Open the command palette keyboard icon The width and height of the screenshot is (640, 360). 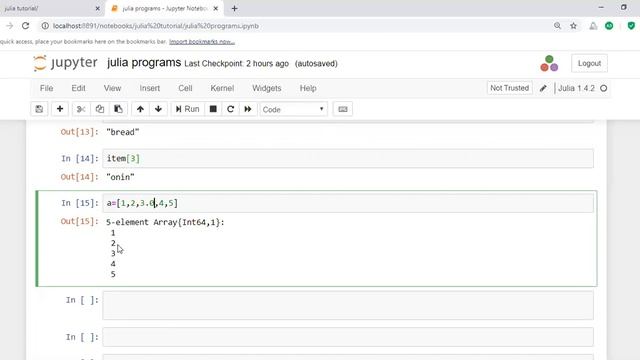(343, 109)
